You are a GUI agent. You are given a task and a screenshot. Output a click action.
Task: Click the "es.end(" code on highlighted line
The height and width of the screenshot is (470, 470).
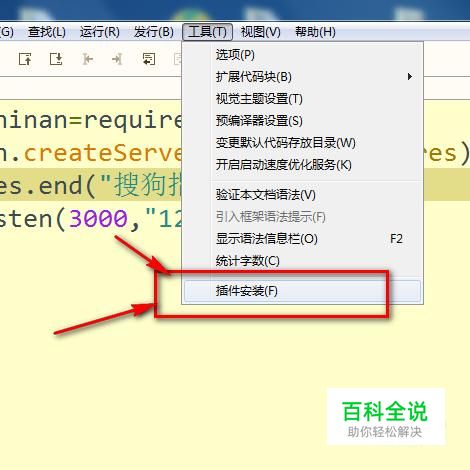48,185
